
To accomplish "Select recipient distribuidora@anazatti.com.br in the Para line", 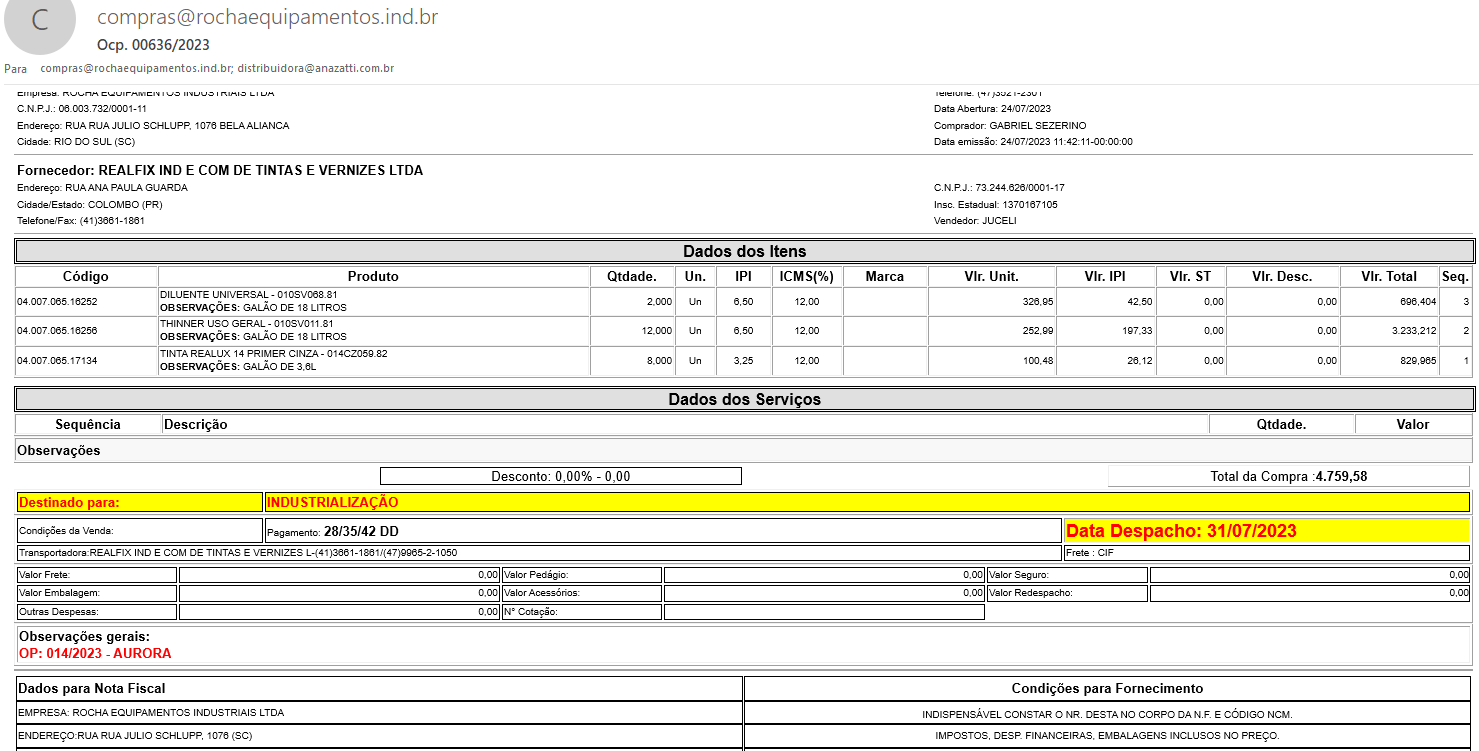I will (315, 69).
